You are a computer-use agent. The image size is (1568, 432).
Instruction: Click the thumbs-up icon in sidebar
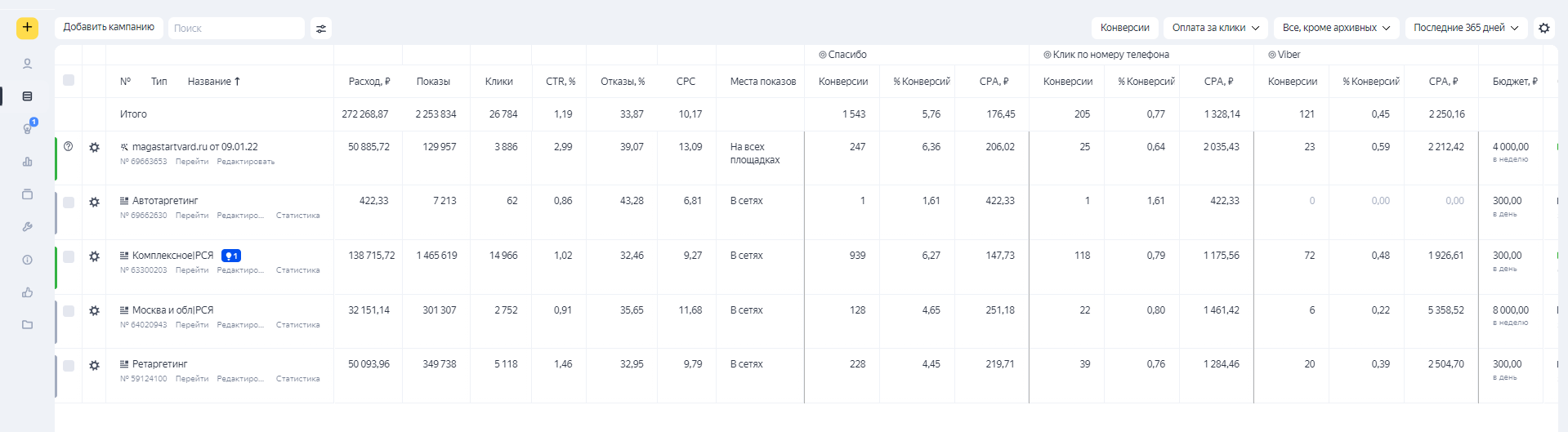pos(28,292)
